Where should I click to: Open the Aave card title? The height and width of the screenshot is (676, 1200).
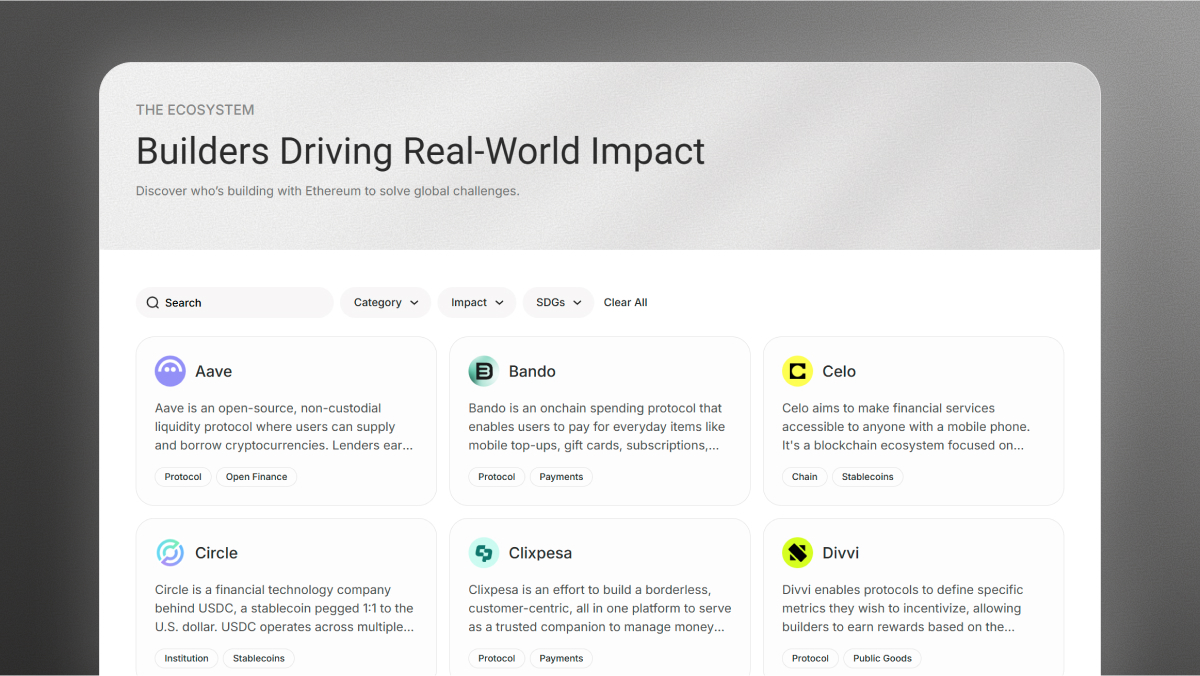coord(214,371)
